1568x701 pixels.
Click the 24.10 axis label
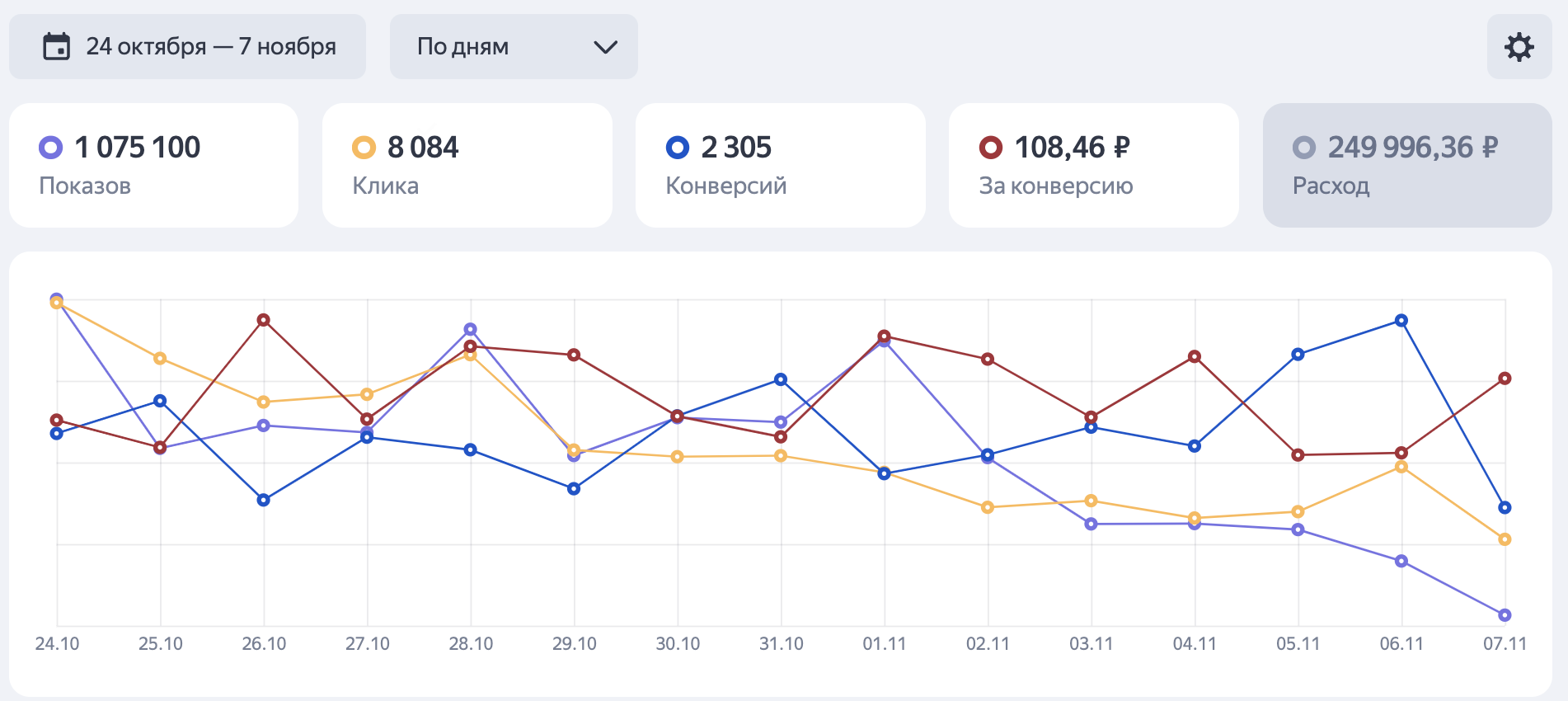57,644
